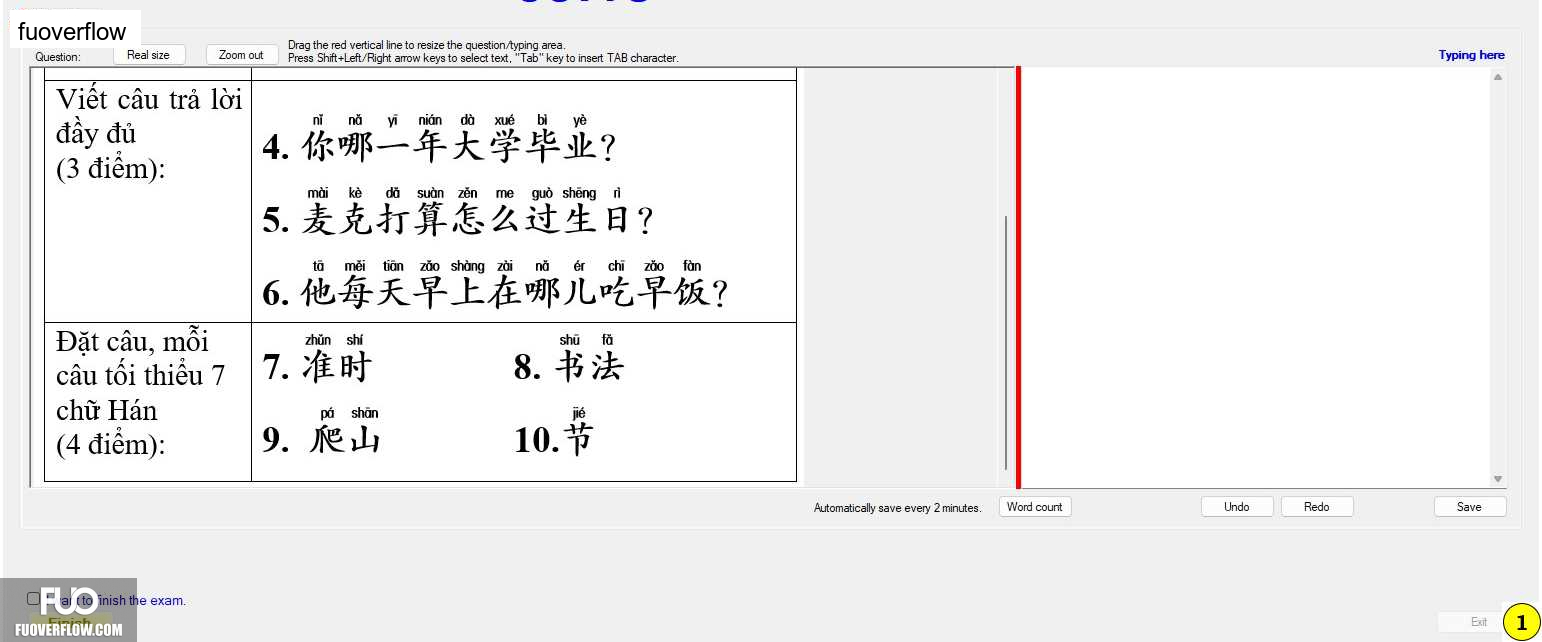1542x642 pixels.
Task: Tick the finish the exam checkbox
Action: pos(33,599)
